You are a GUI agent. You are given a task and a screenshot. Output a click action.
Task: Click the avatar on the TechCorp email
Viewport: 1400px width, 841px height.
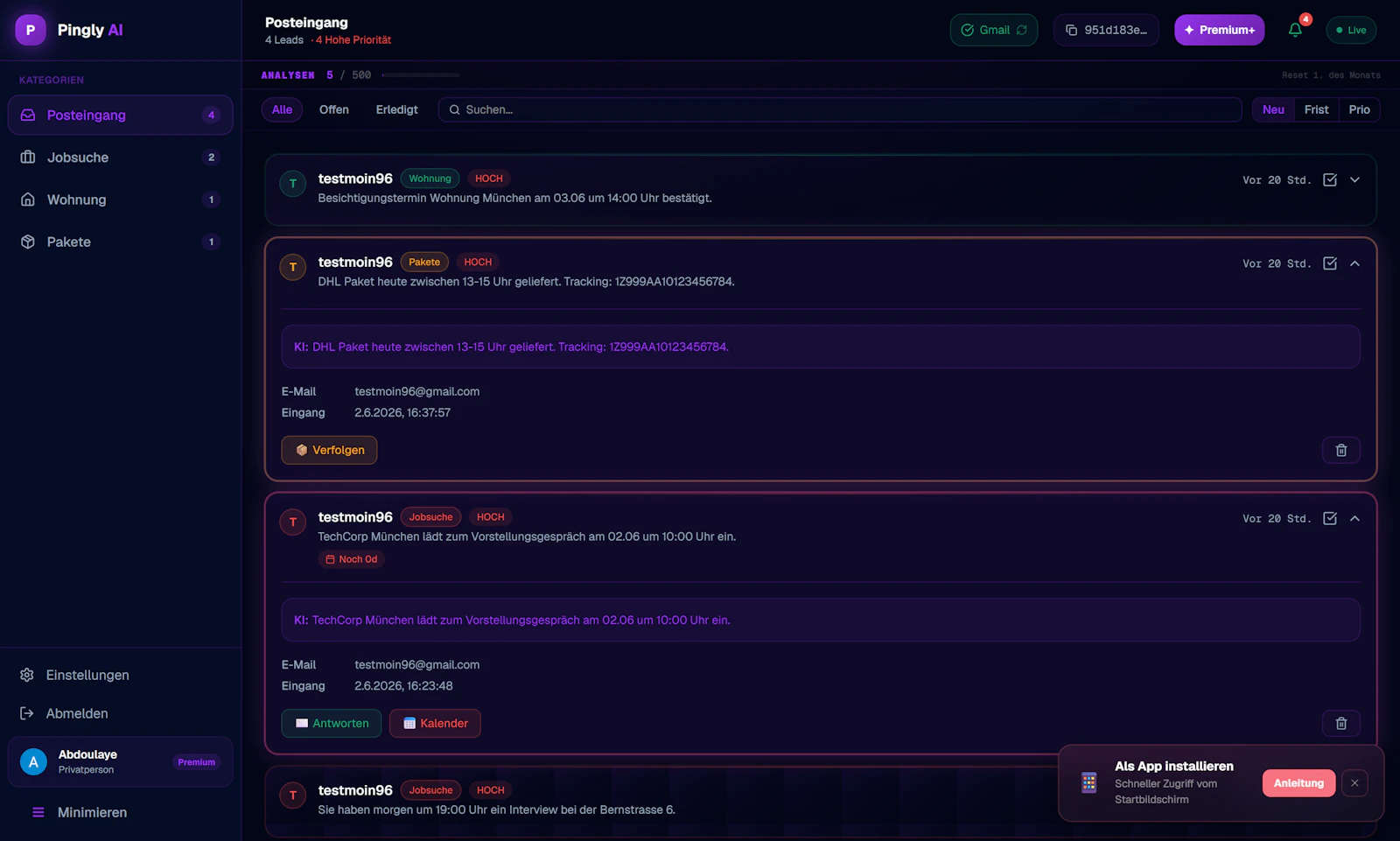coord(293,522)
